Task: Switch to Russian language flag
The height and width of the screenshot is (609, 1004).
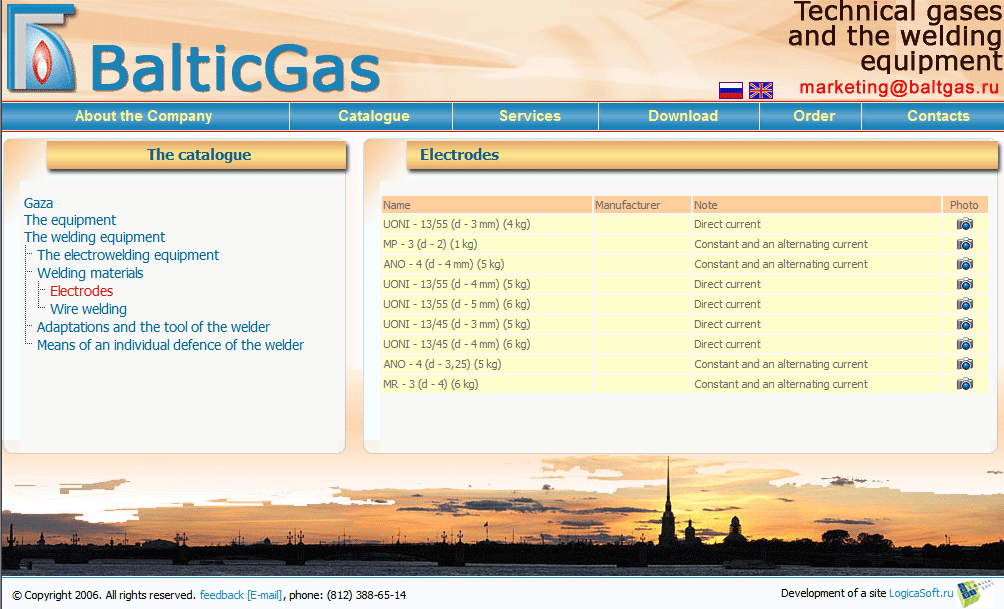Action: 731,90
